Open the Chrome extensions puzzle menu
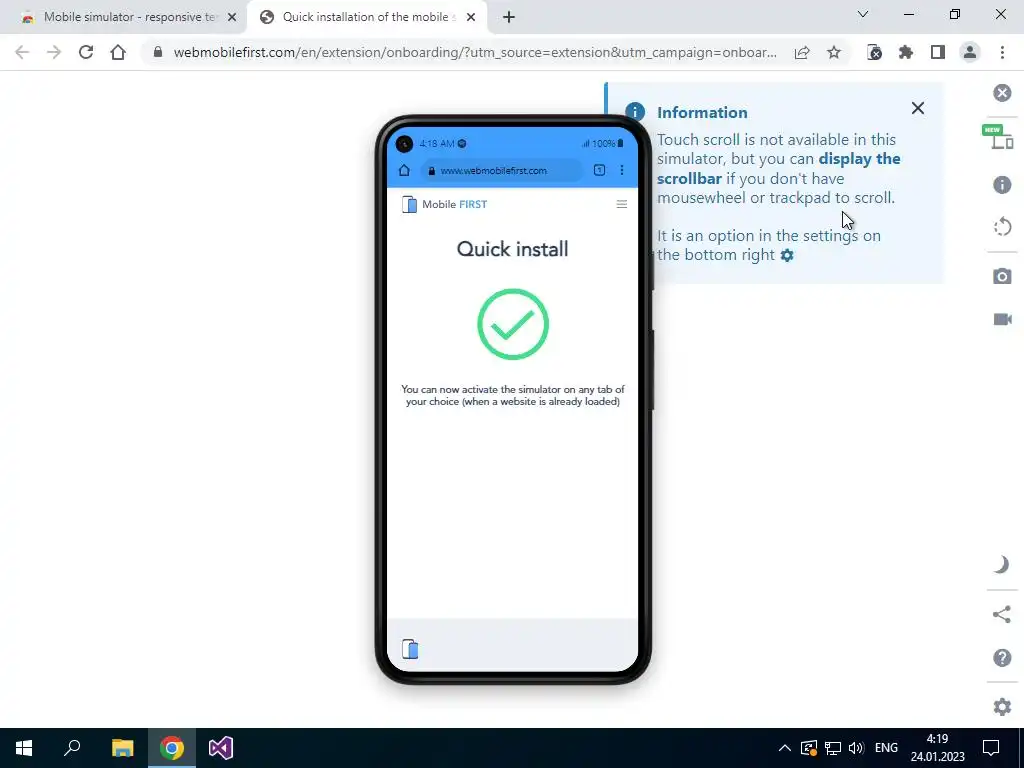1024x768 pixels. click(906, 52)
